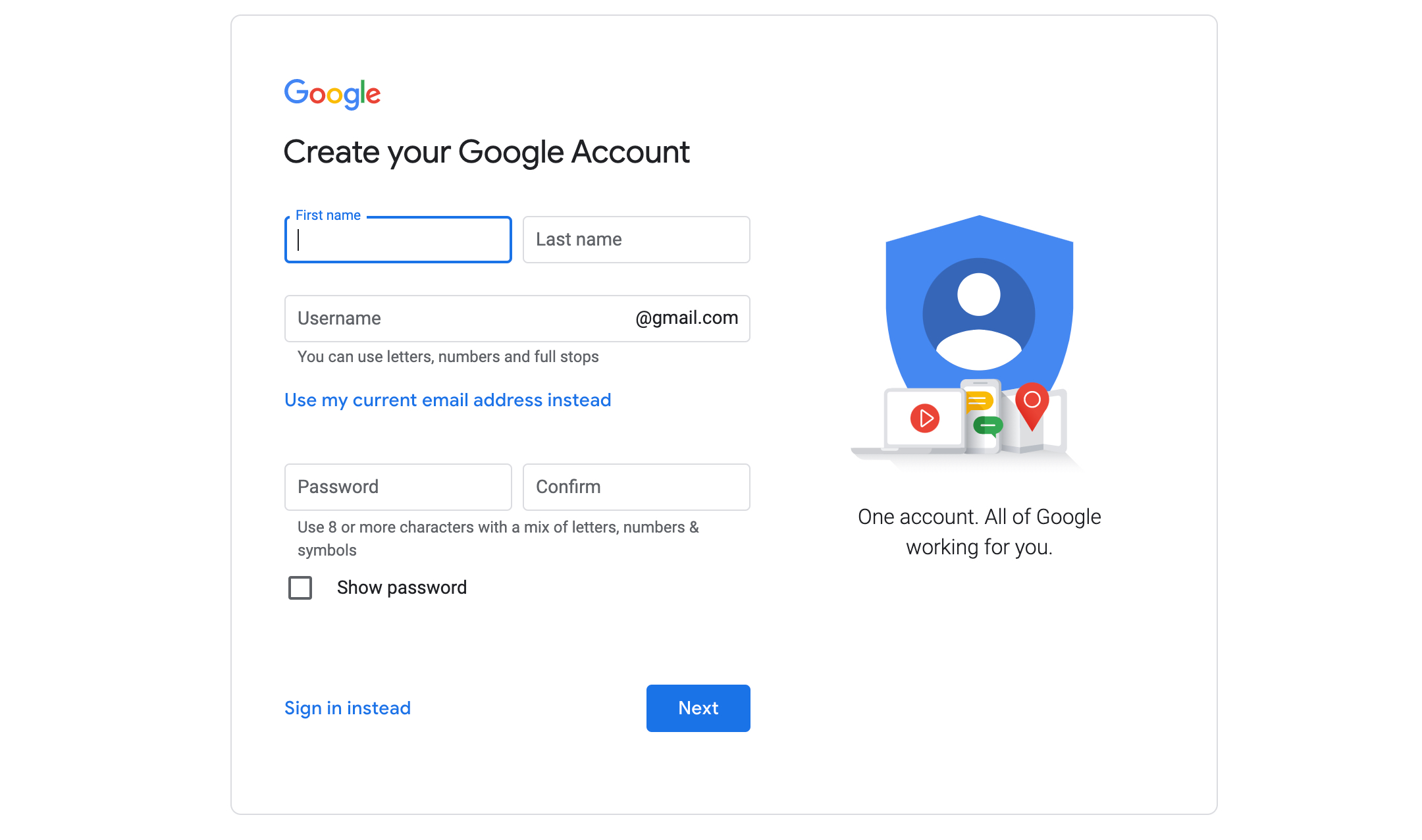The height and width of the screenshot is (840, 1422).
Task: Click the Create your Google Account heading
Action: (x=487, y=152)
